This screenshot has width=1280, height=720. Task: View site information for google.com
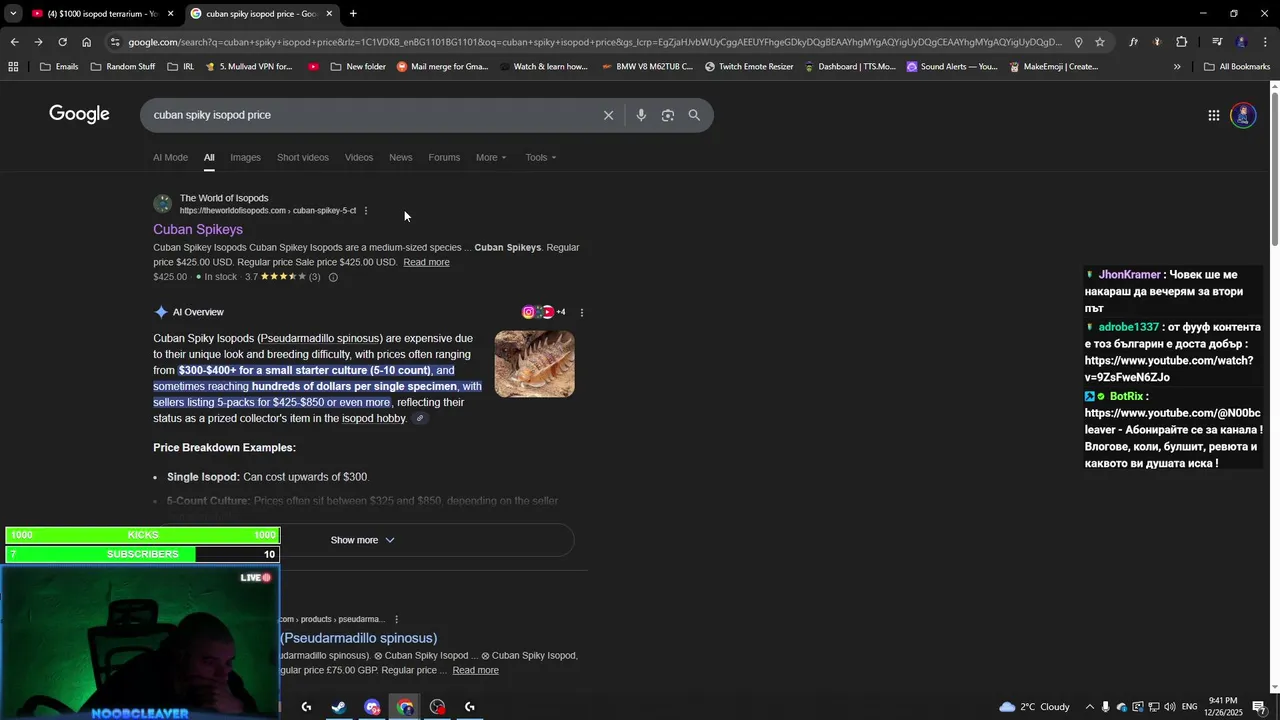(115, 42)
